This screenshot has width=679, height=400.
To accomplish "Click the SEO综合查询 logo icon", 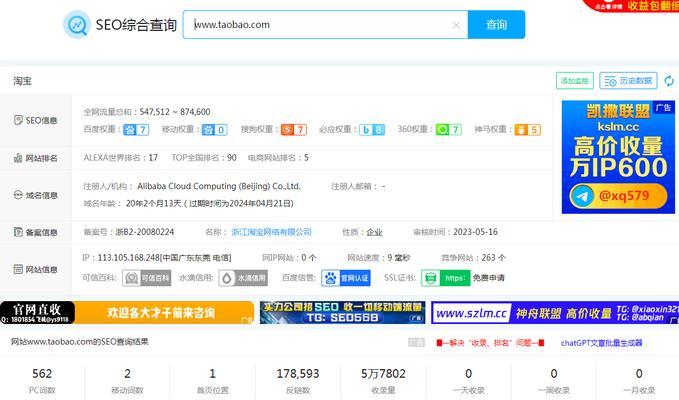I will click(x=77, y=25).
